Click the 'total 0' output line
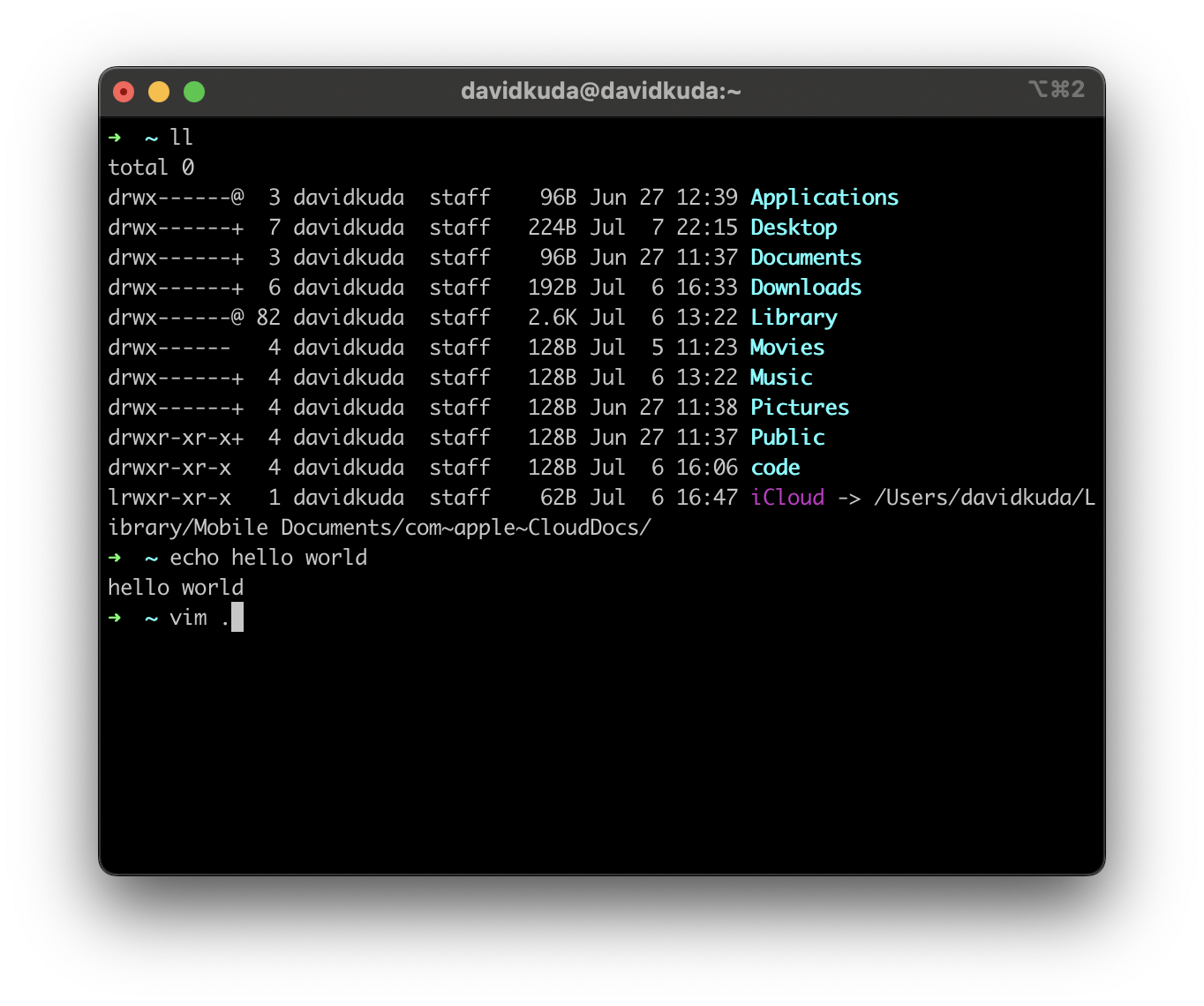This screenshot has height=1006, width=1204. pos(151,168)
